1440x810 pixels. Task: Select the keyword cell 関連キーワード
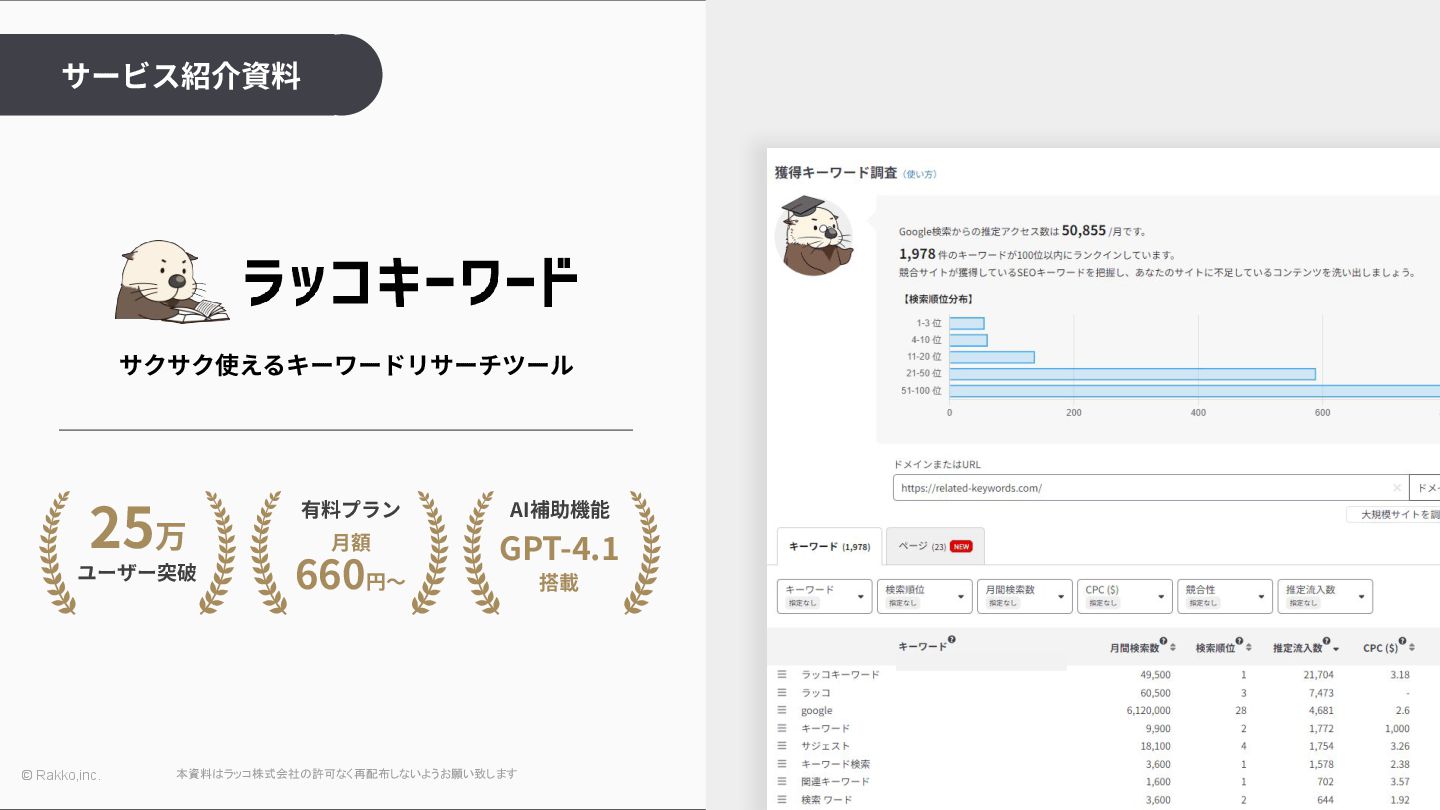point(835,782)
